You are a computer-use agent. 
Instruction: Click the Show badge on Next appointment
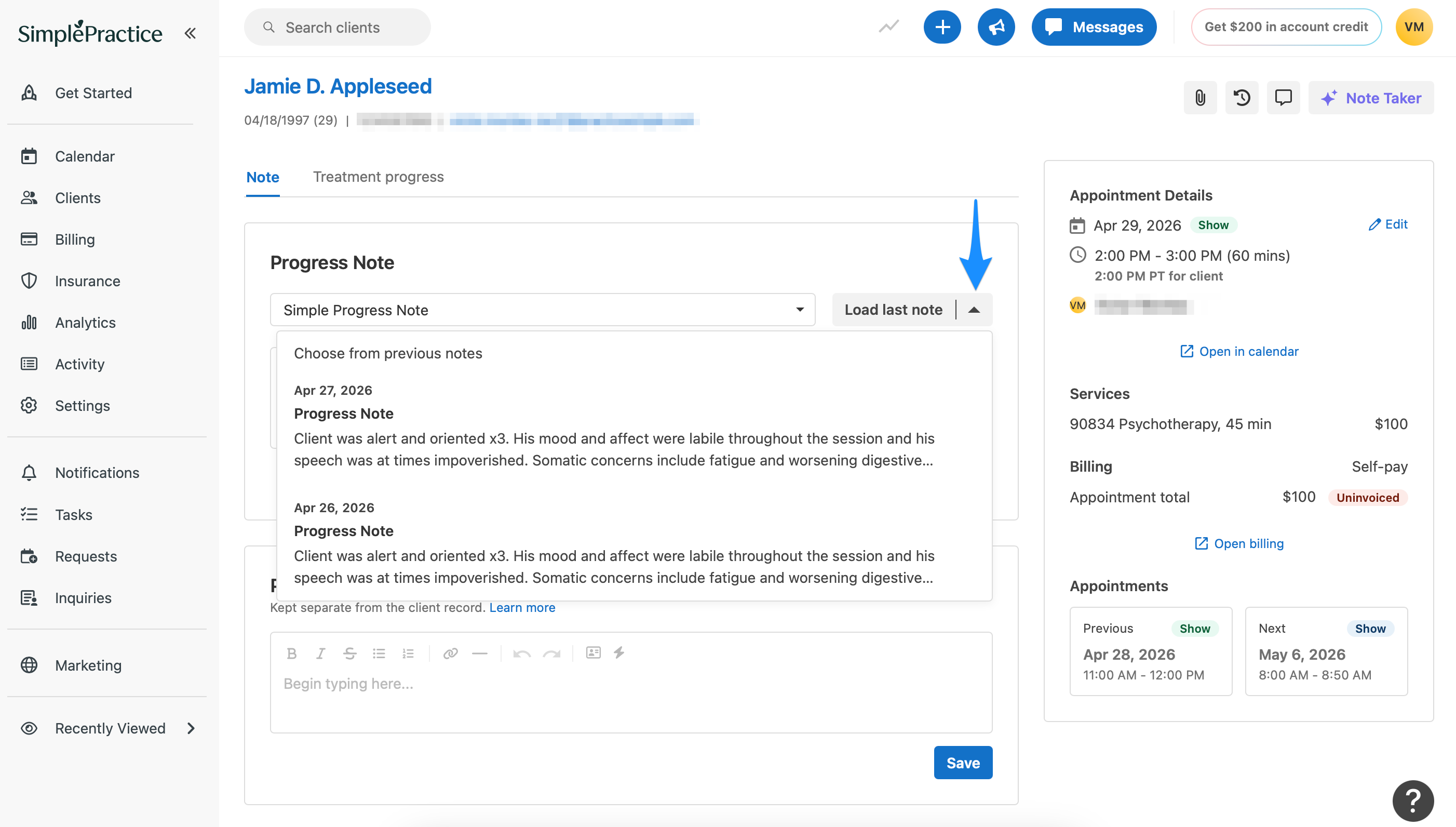[x=1370, y=628]
